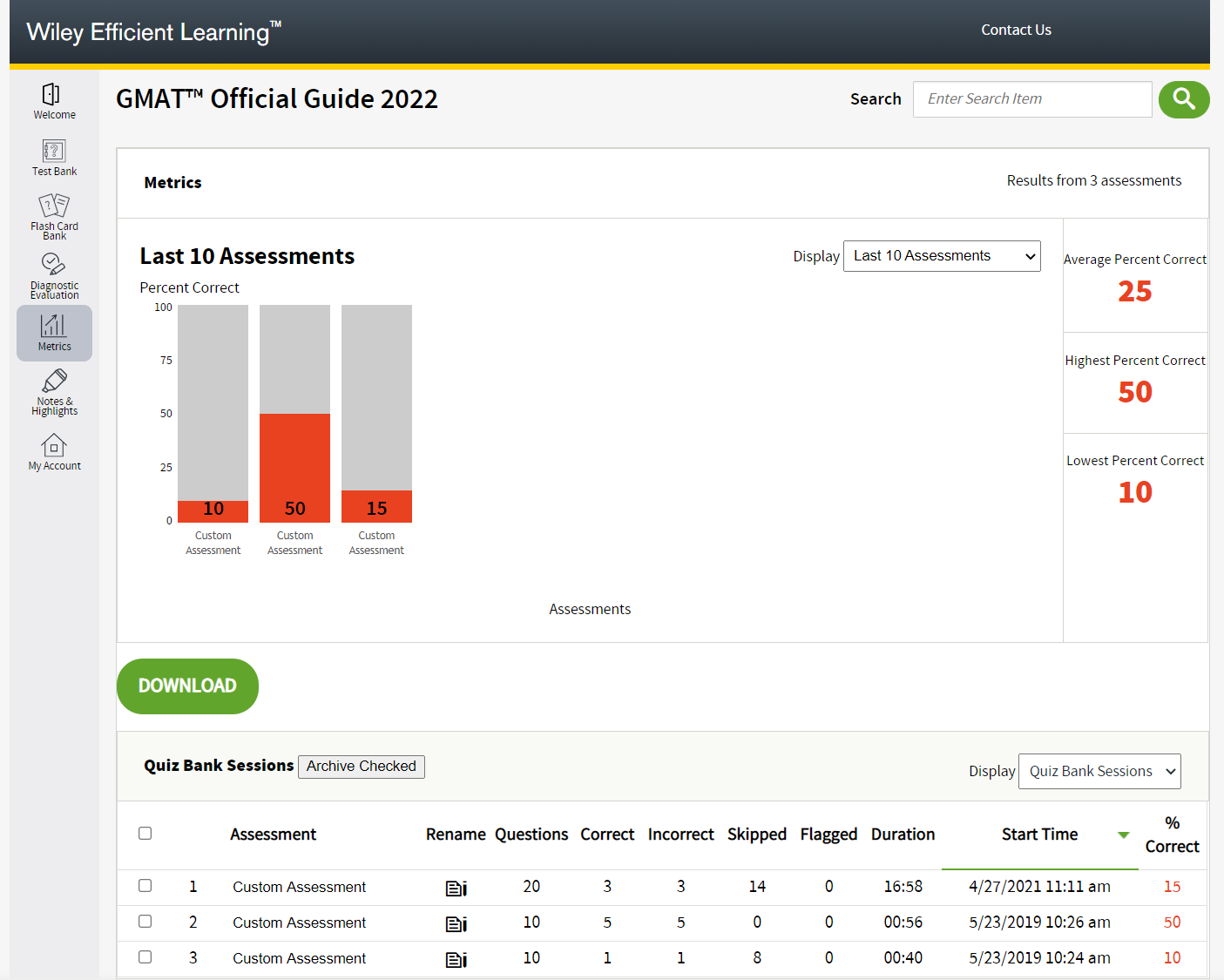Click the Wiley Efficient Learning logo
Screen dimensions: 1224x980
pos(154,32)
